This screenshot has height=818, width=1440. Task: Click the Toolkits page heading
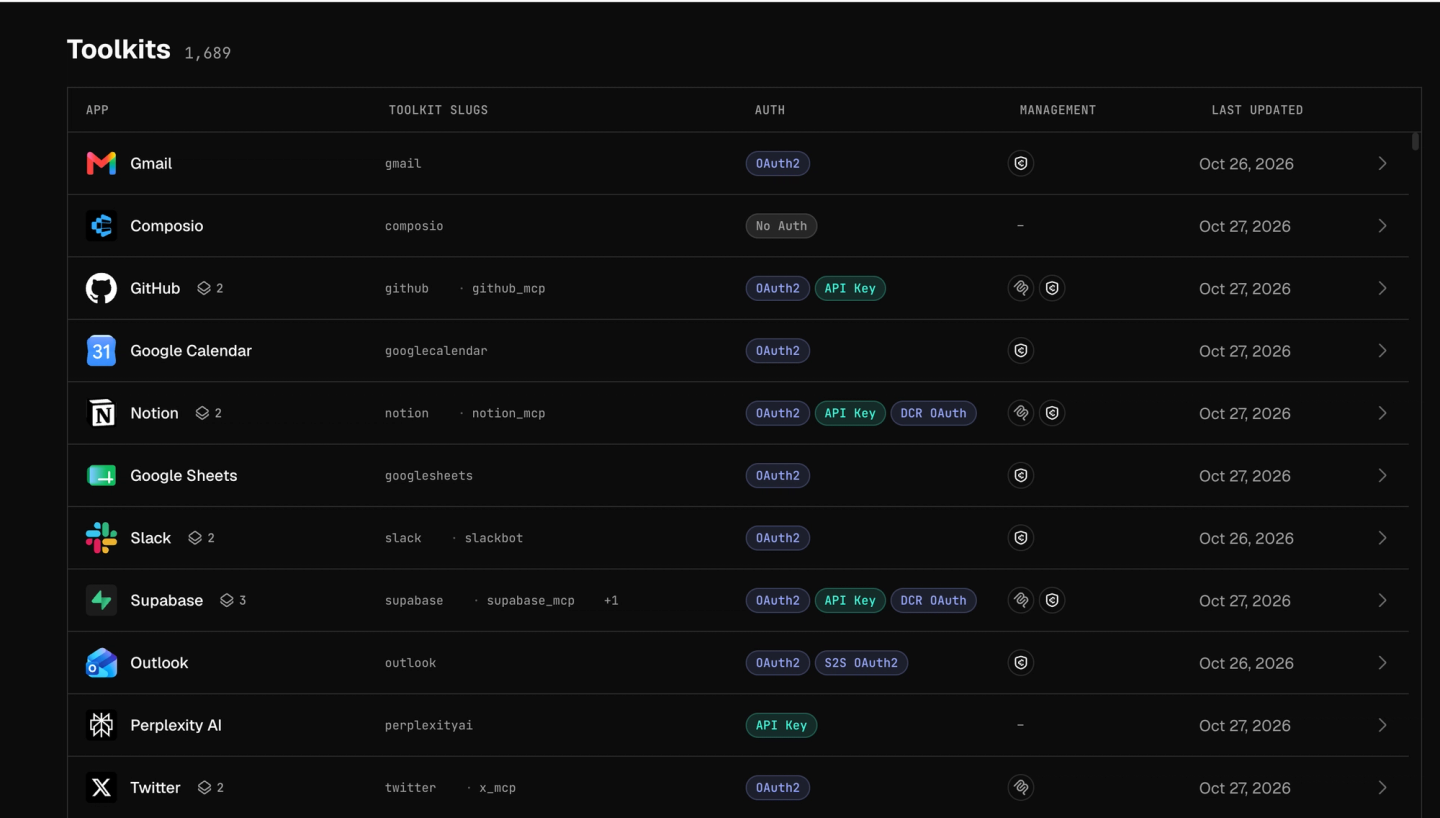click(118, 49)
